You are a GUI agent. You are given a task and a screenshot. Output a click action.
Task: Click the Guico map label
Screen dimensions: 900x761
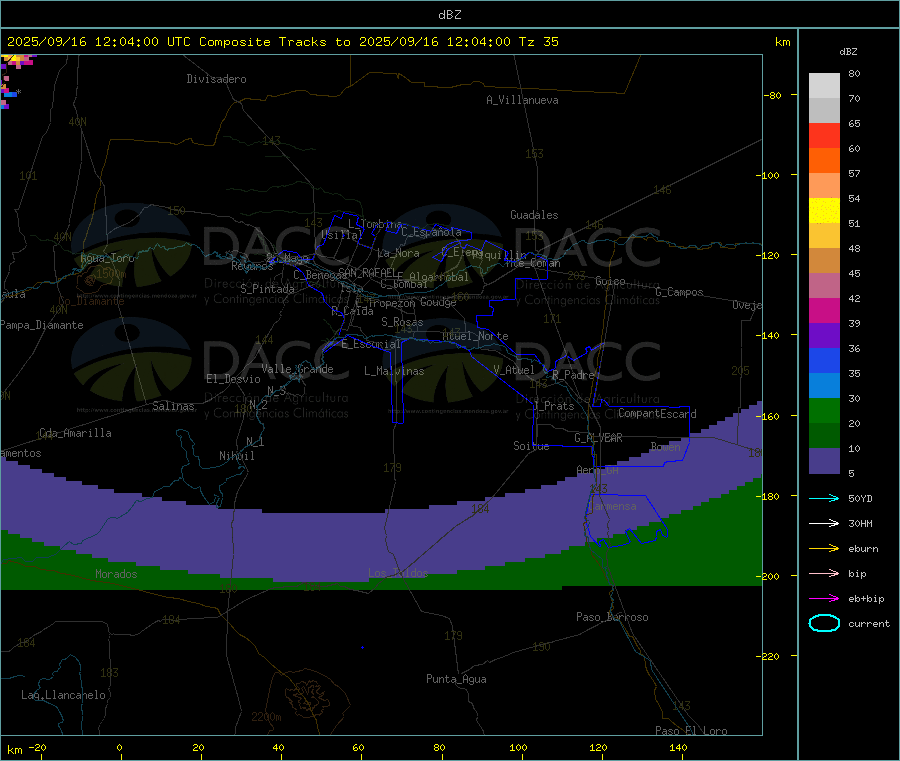coord(610,281)
